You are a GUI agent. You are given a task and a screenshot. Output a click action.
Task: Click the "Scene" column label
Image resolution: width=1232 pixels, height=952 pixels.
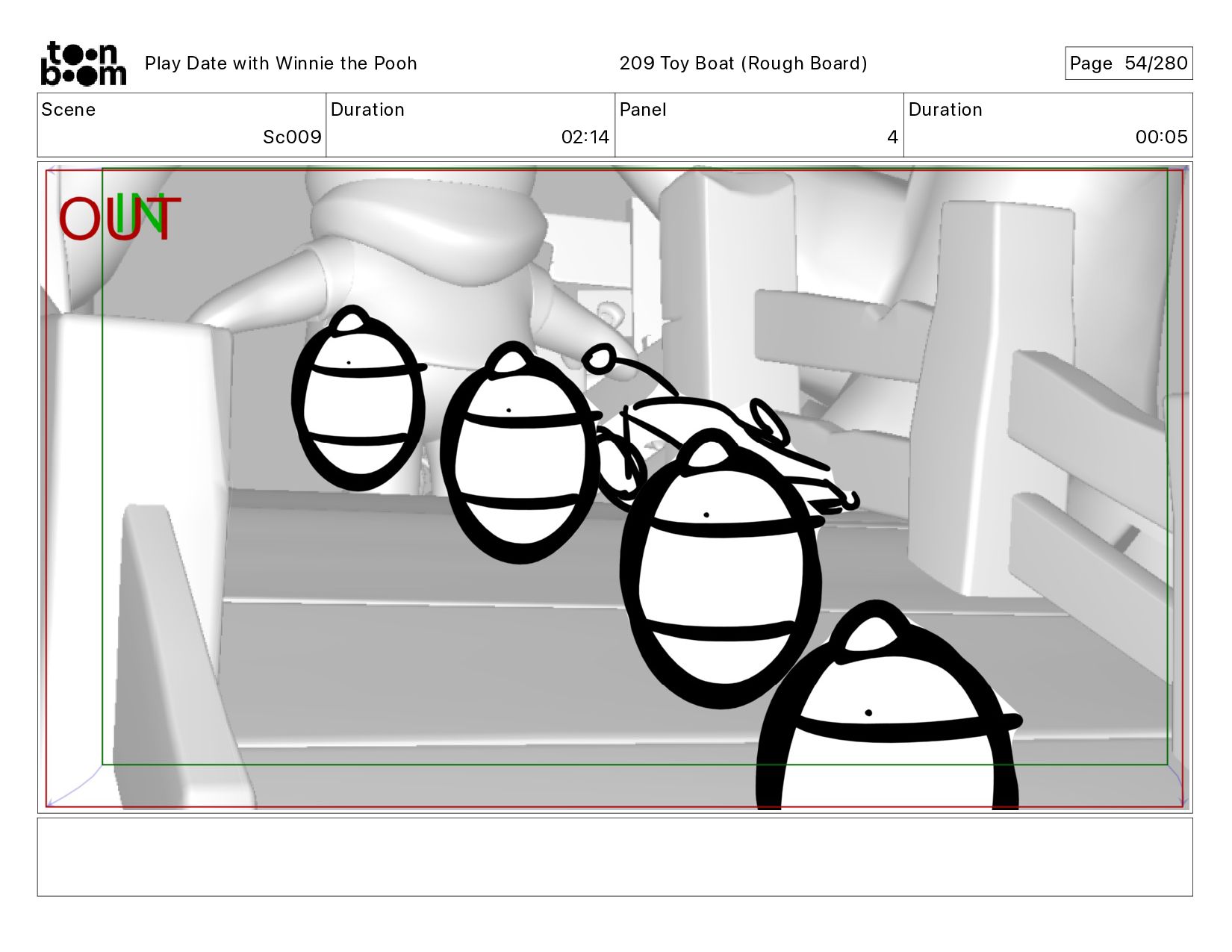tap(69, 110)
